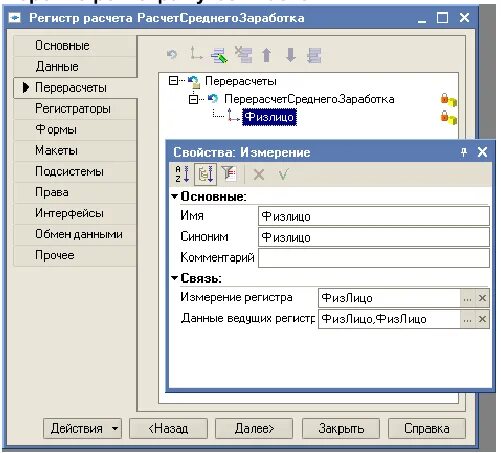This screenshot has width=501, height=453.
Task: Click lock icon beside Физлицо row
Action: (449, 117)
